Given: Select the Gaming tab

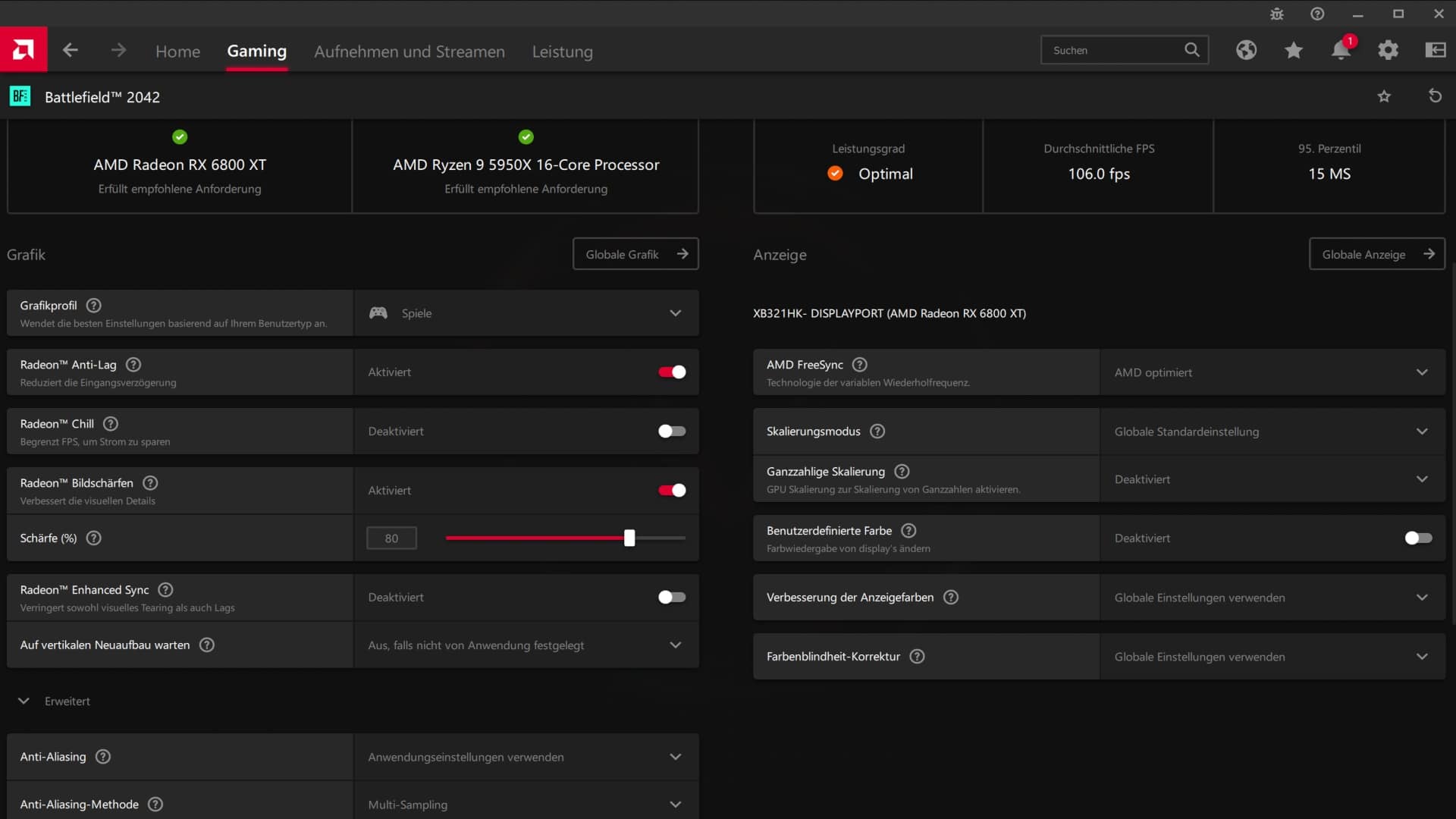Looking at the screenshot, I should point(257,51).
